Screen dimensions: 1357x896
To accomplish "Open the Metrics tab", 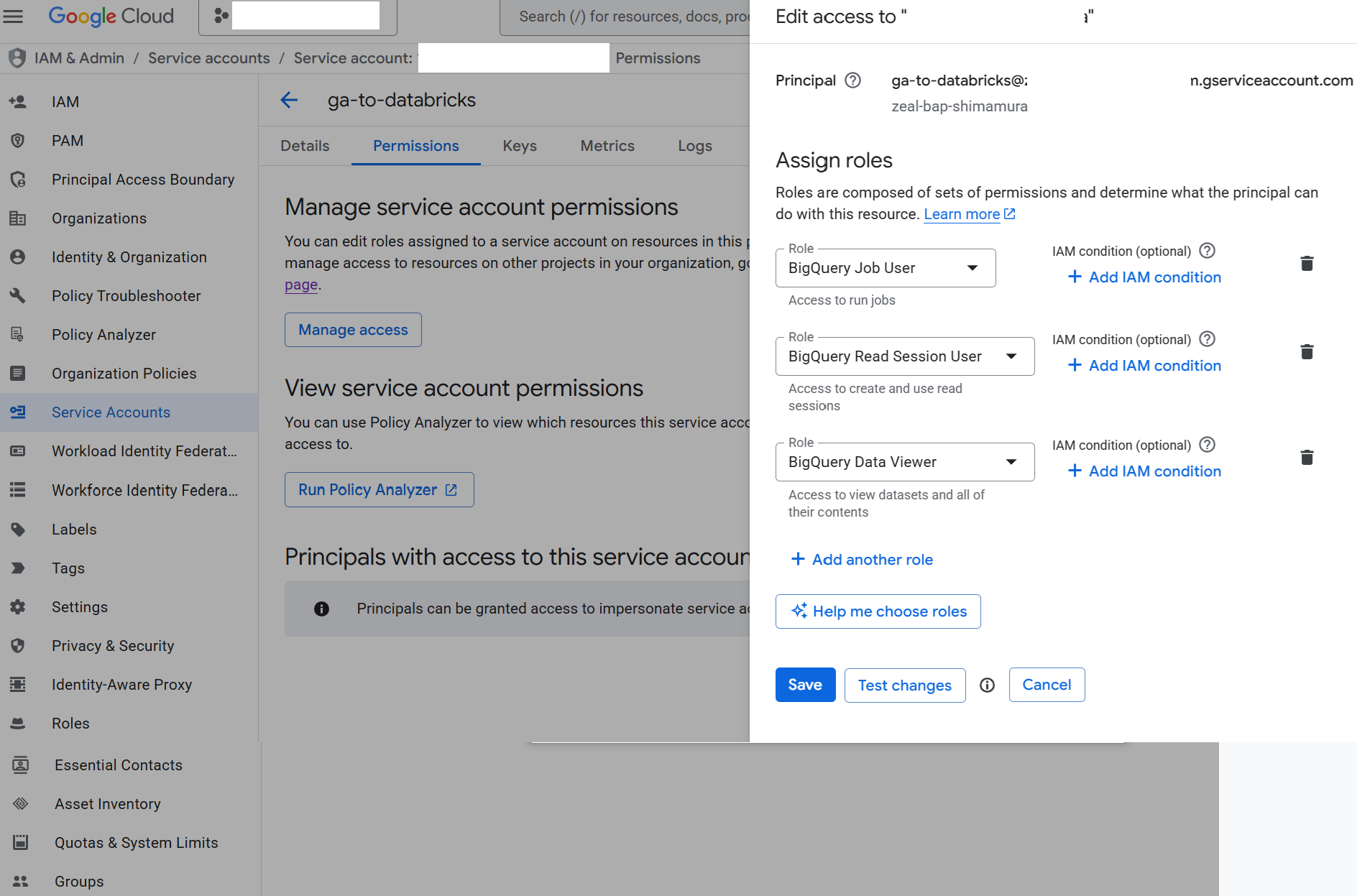I will pyautogui.click(x=607, y=146).
